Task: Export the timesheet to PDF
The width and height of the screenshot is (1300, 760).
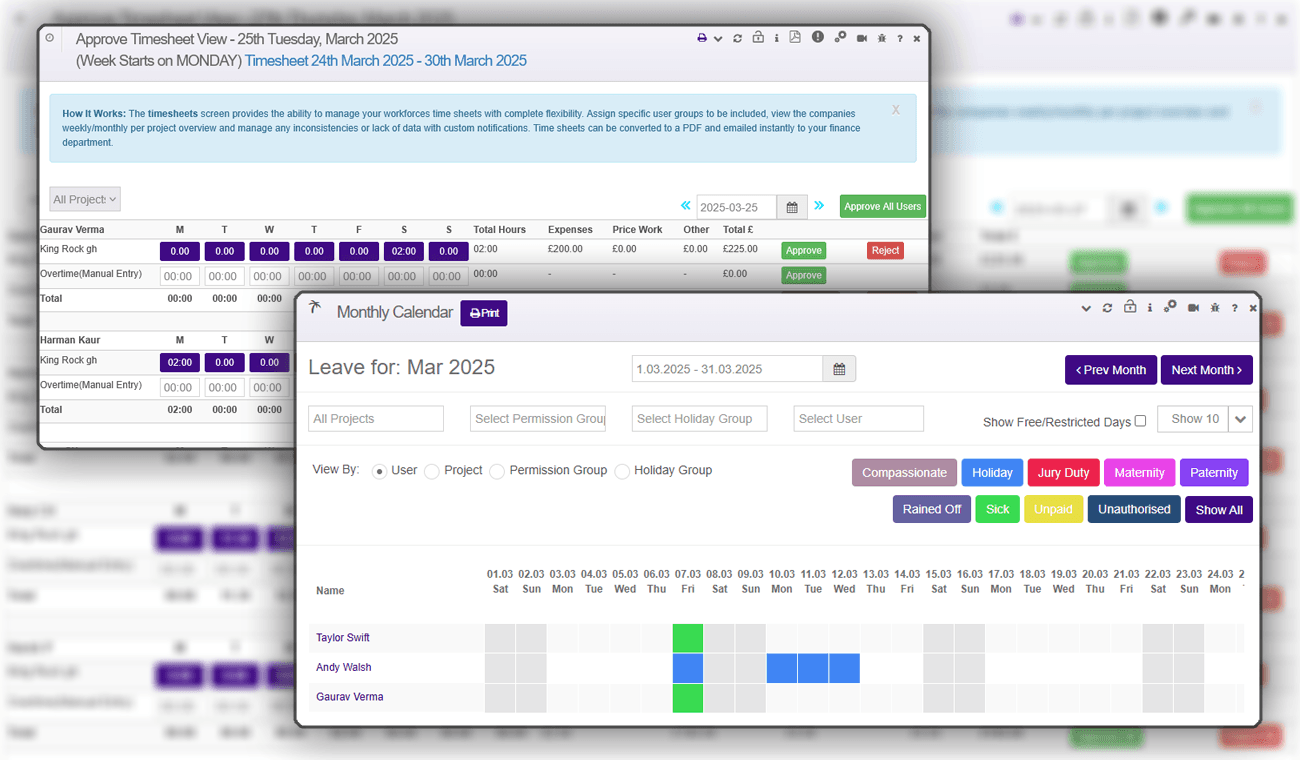Action: (x=795, y=37)
